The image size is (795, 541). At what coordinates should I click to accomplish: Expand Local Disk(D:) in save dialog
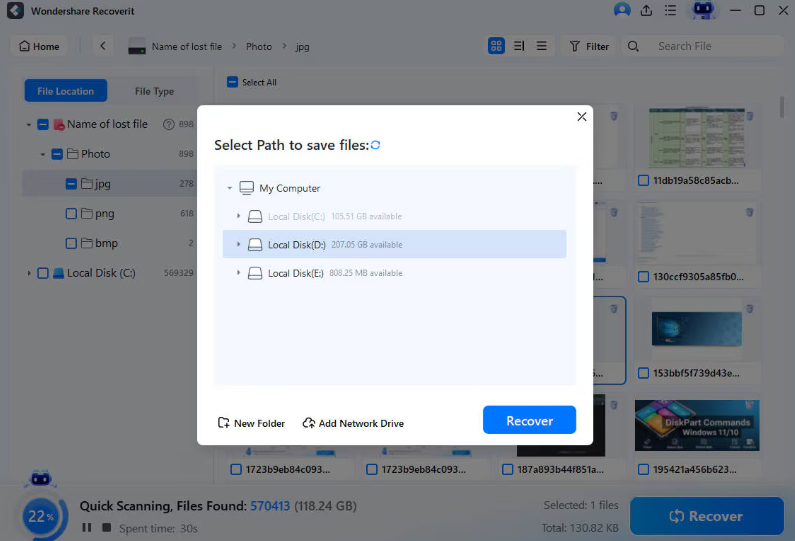pos(238,244)
